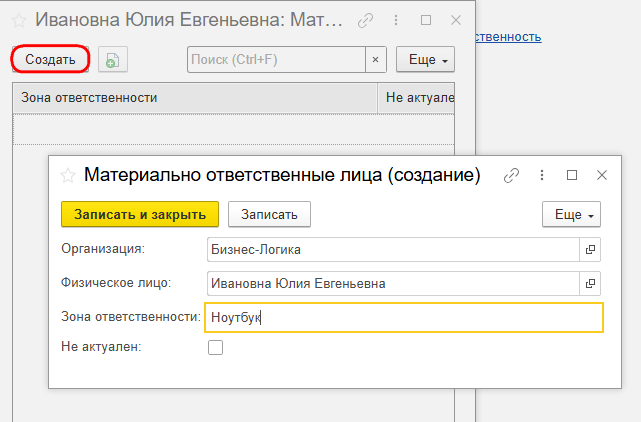Click the Организация field with Бизнес-Логика
This screenshot has width=641, height=422.
(x=393, y=249)
